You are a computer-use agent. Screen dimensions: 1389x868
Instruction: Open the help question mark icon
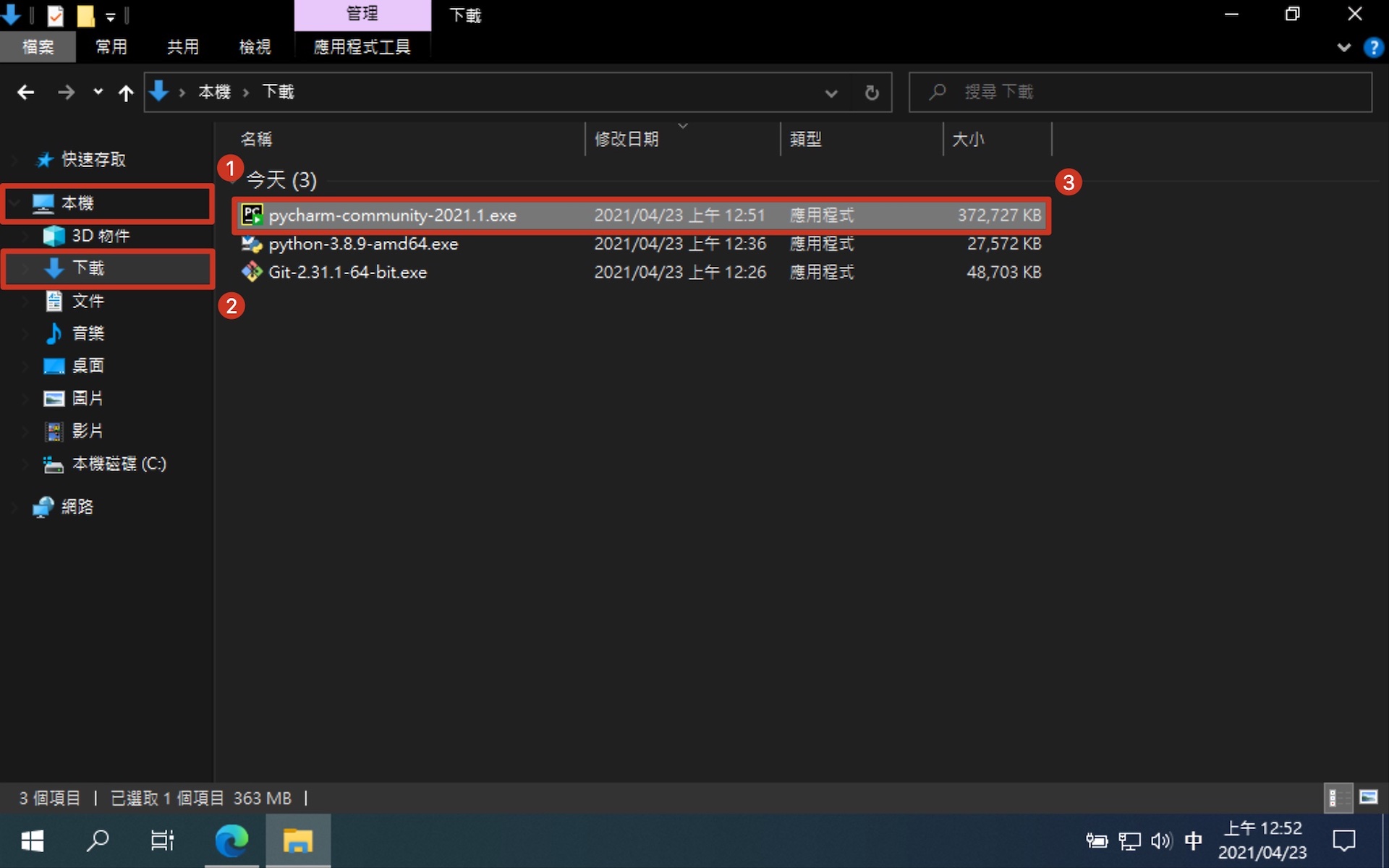[x=1373, y=48]
